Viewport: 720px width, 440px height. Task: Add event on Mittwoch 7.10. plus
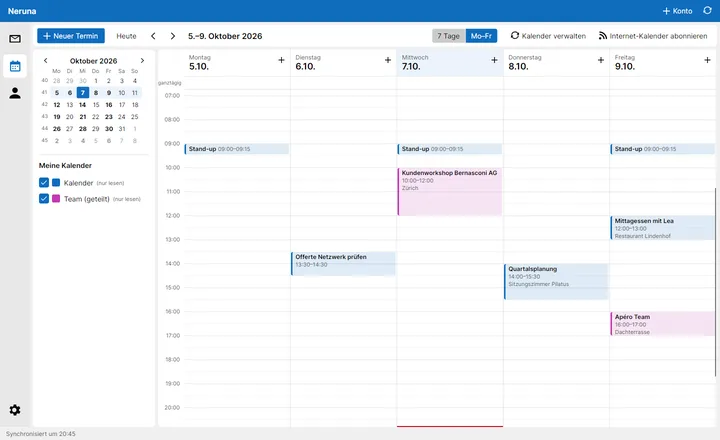point(494,60)
